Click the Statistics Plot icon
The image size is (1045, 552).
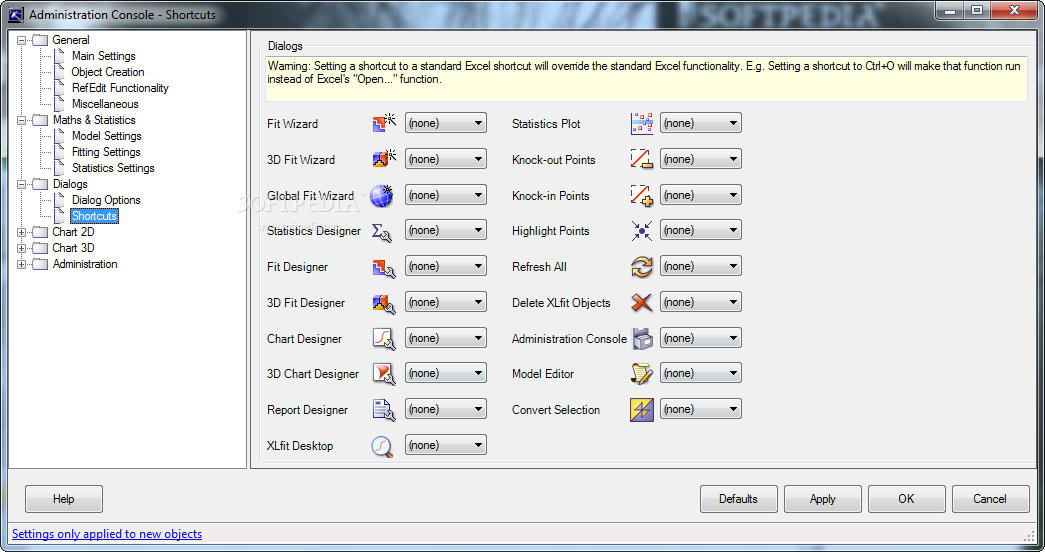pos(642,123)
